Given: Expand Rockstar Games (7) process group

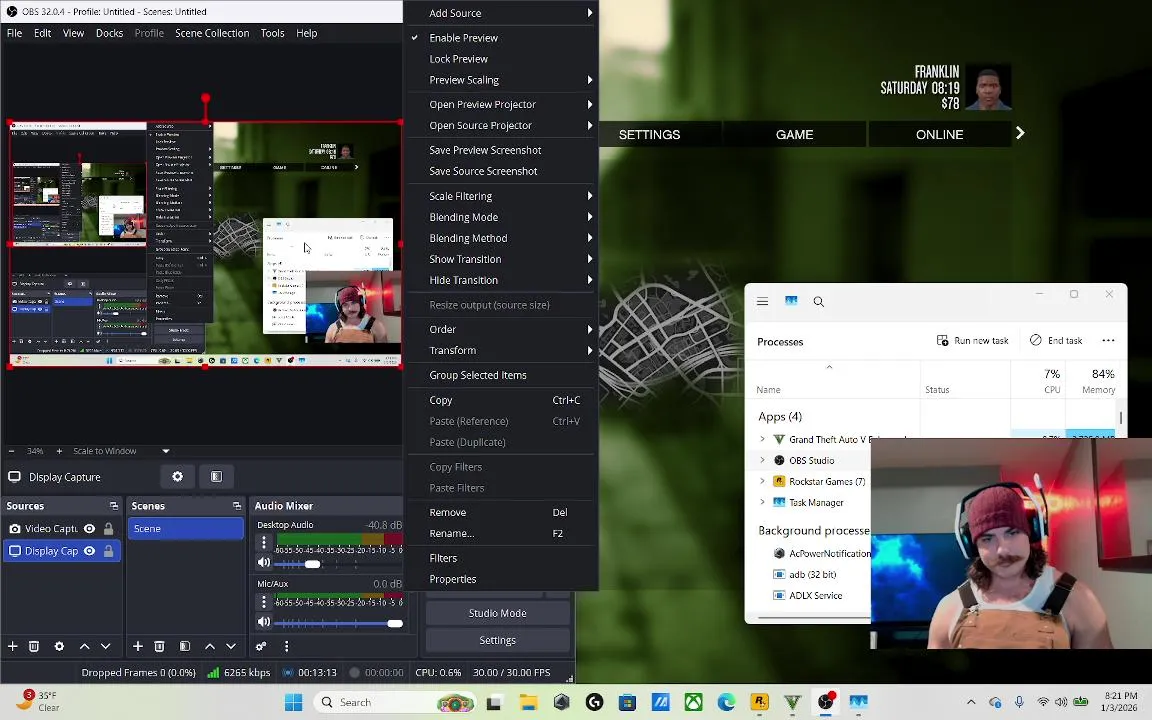Looking at the screenshot, I should 762,482.
